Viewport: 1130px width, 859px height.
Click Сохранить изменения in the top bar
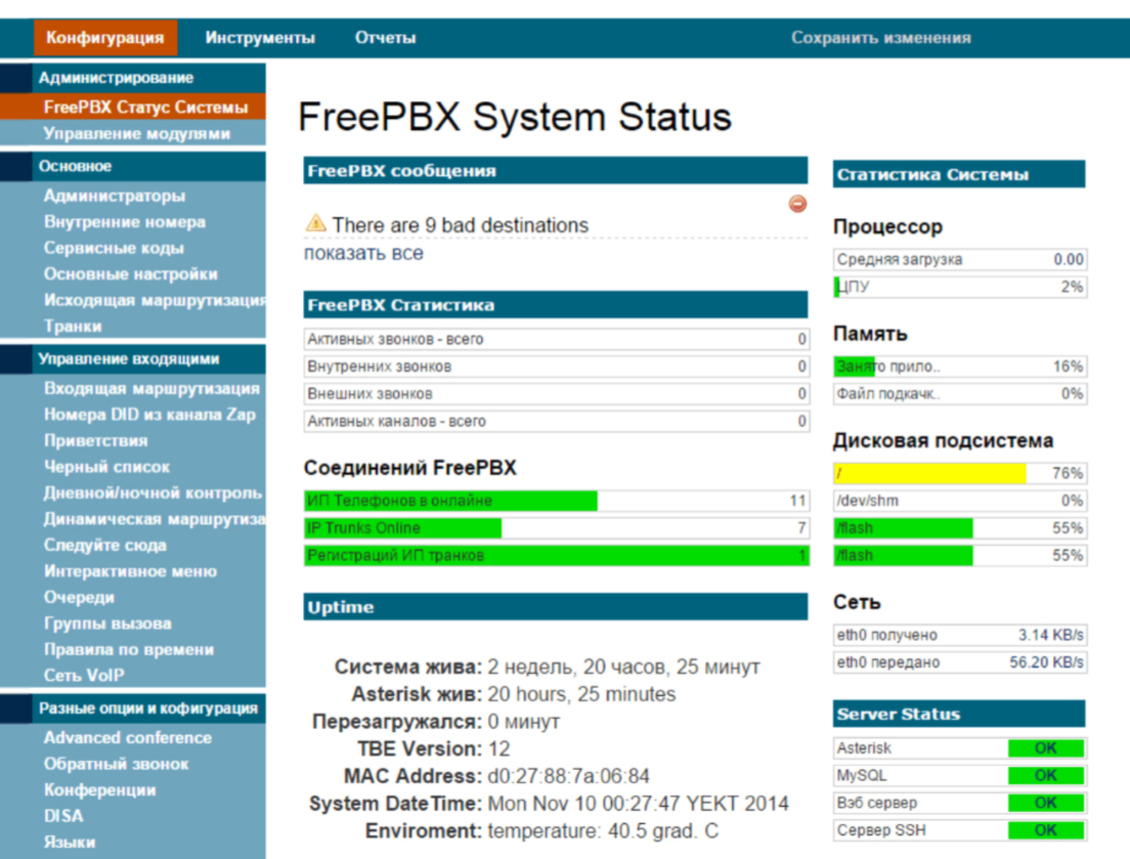pos(881,37)
